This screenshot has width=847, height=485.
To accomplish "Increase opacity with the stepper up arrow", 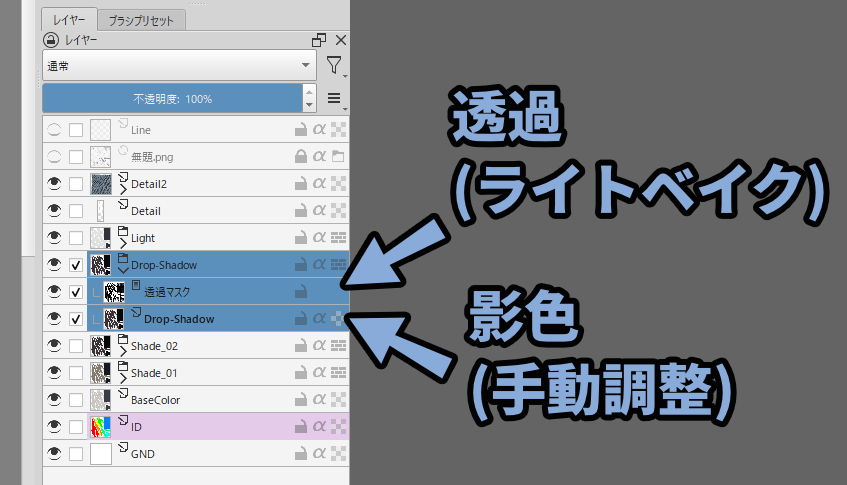I will pyautogui.click(x=309, y=92).
